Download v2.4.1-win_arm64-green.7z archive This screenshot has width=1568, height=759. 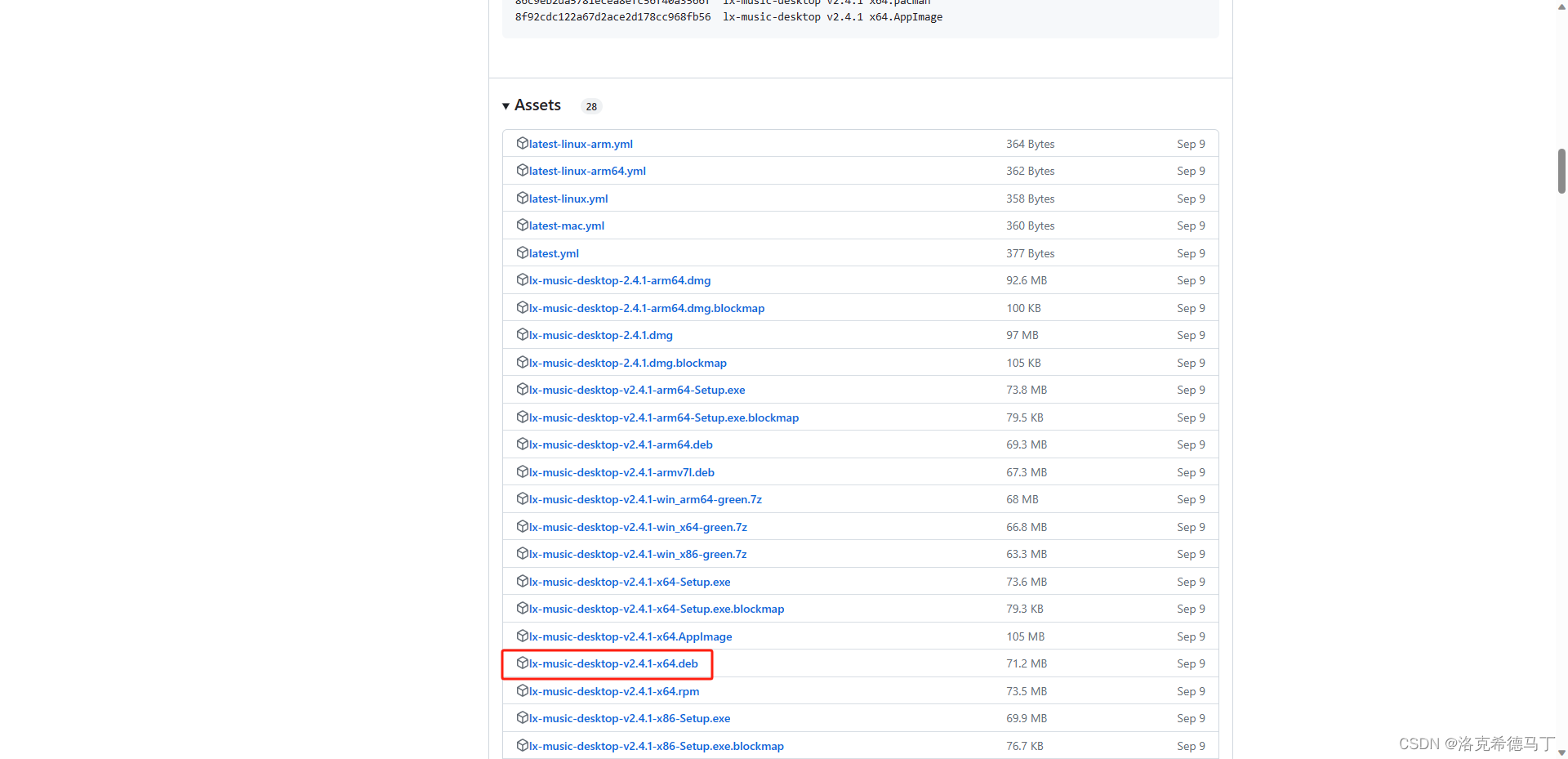[645, 499]
